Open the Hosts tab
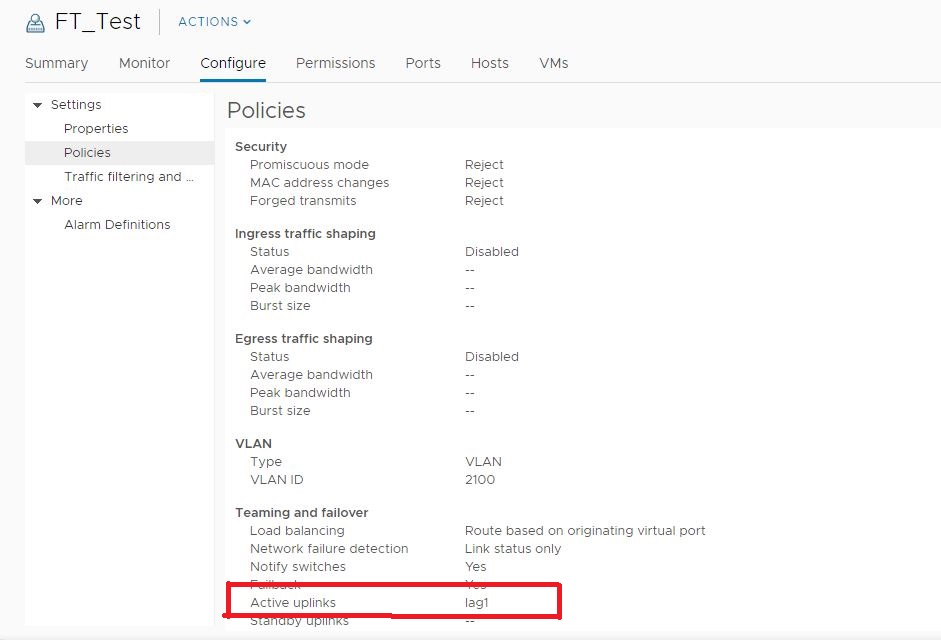 (x=489, y=63)
